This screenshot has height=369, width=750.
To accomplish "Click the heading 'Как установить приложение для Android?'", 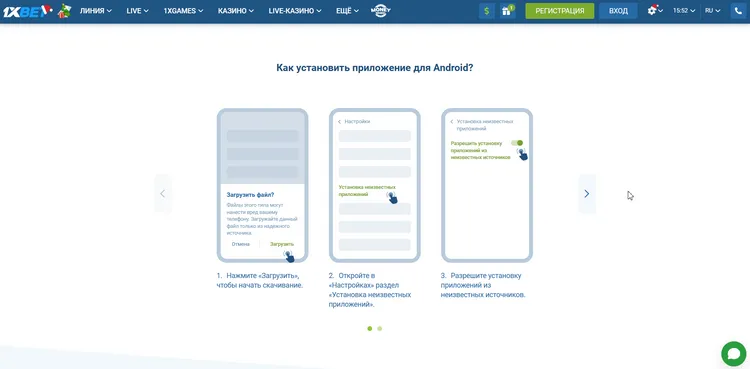I will [x=375, y=67].
